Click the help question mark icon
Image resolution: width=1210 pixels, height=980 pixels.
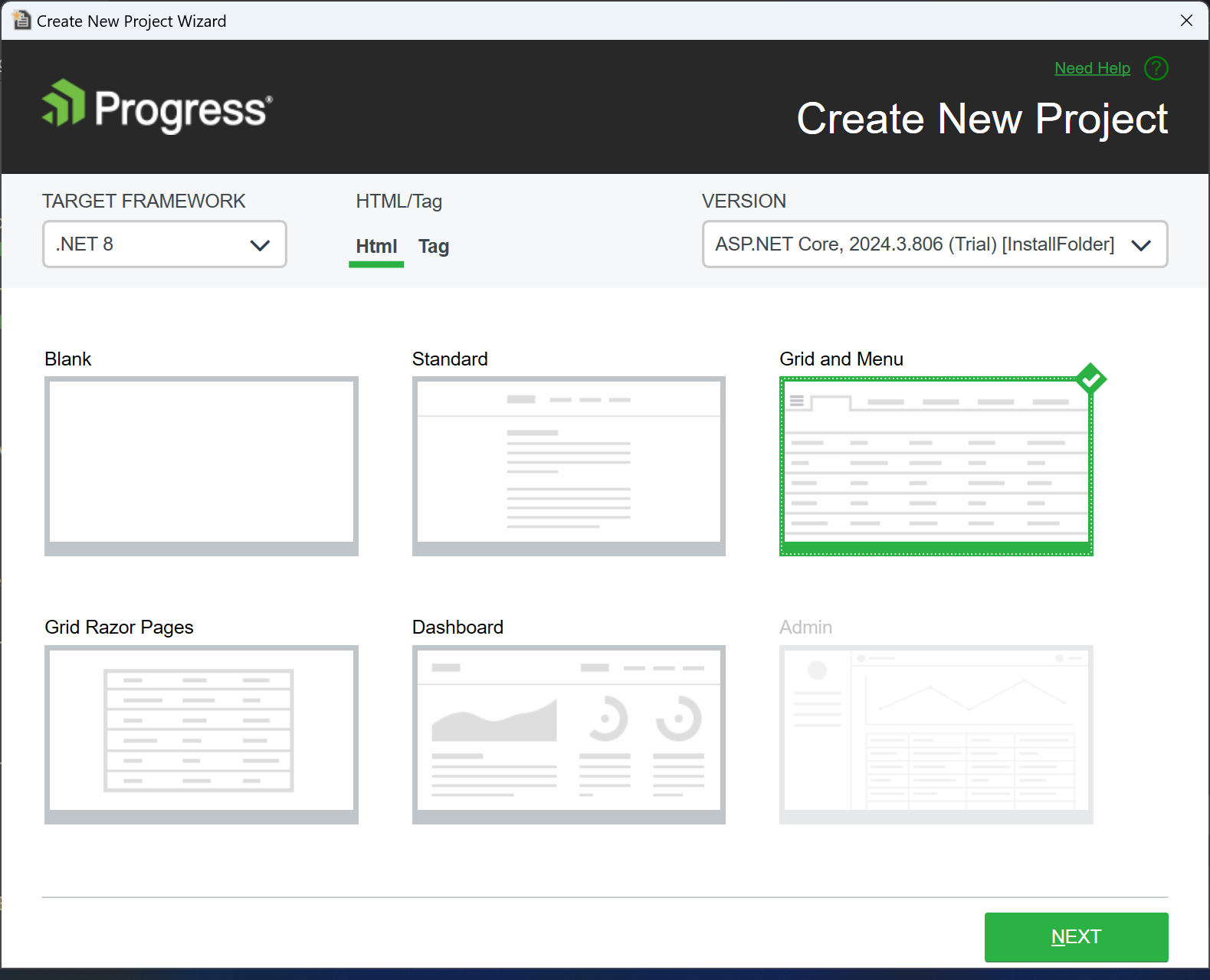[x=1156, y=68]
